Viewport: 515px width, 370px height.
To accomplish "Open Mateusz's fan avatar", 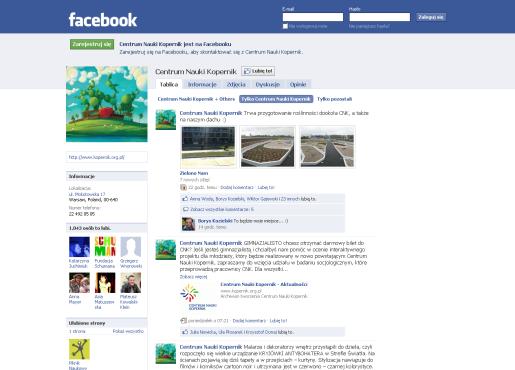I will click(x=131, y=283).
